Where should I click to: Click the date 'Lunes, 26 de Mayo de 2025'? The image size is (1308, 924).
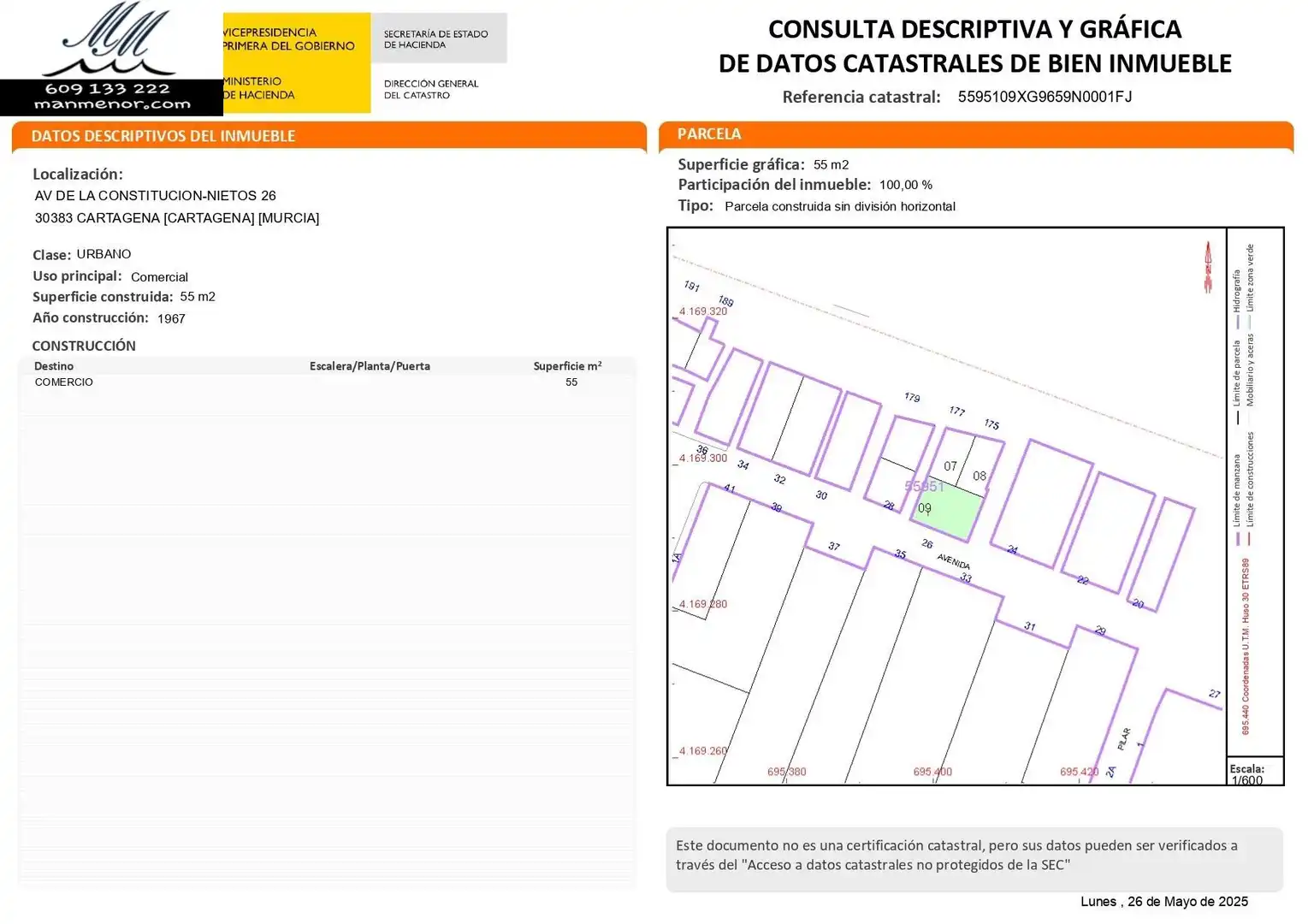click(1164, 902)
